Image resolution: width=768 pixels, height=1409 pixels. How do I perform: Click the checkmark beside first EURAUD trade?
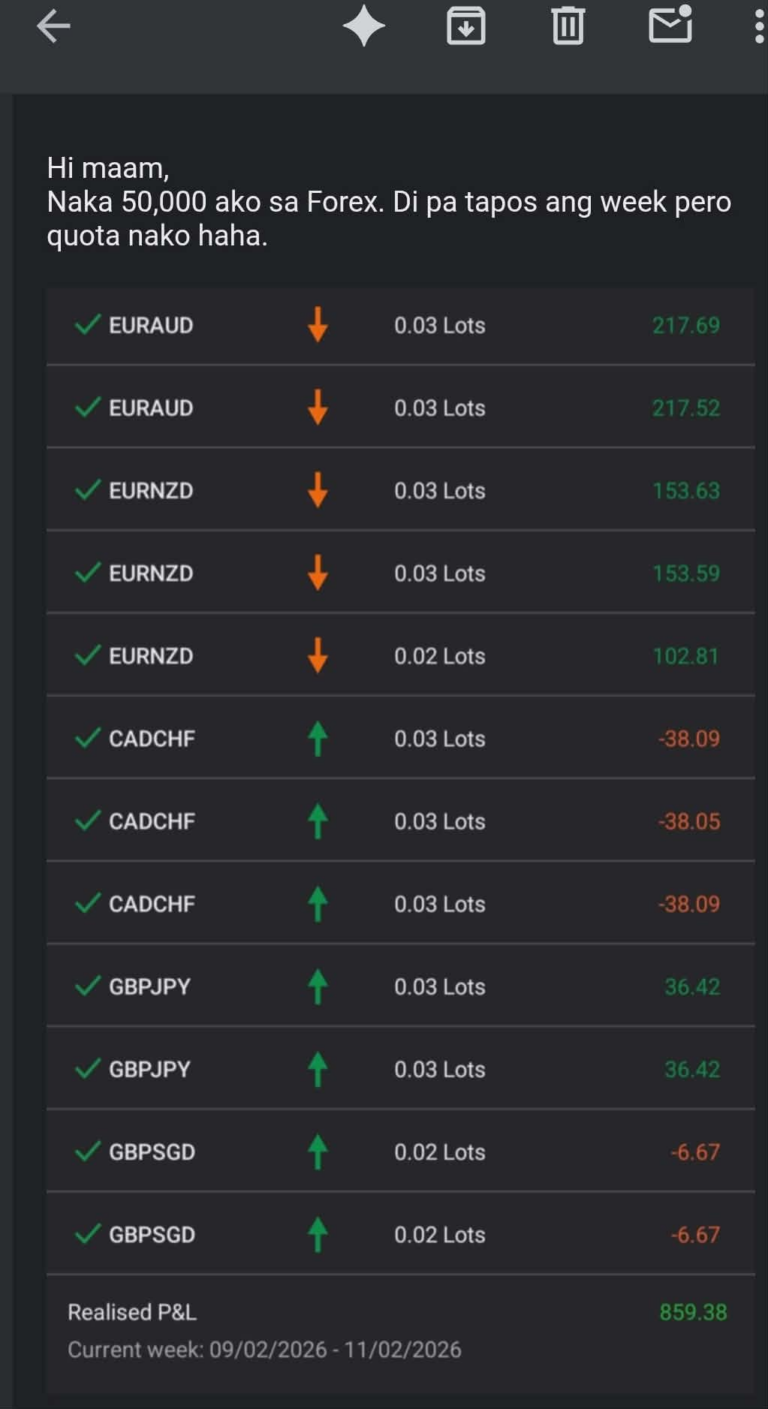click(x=88, y=325)
